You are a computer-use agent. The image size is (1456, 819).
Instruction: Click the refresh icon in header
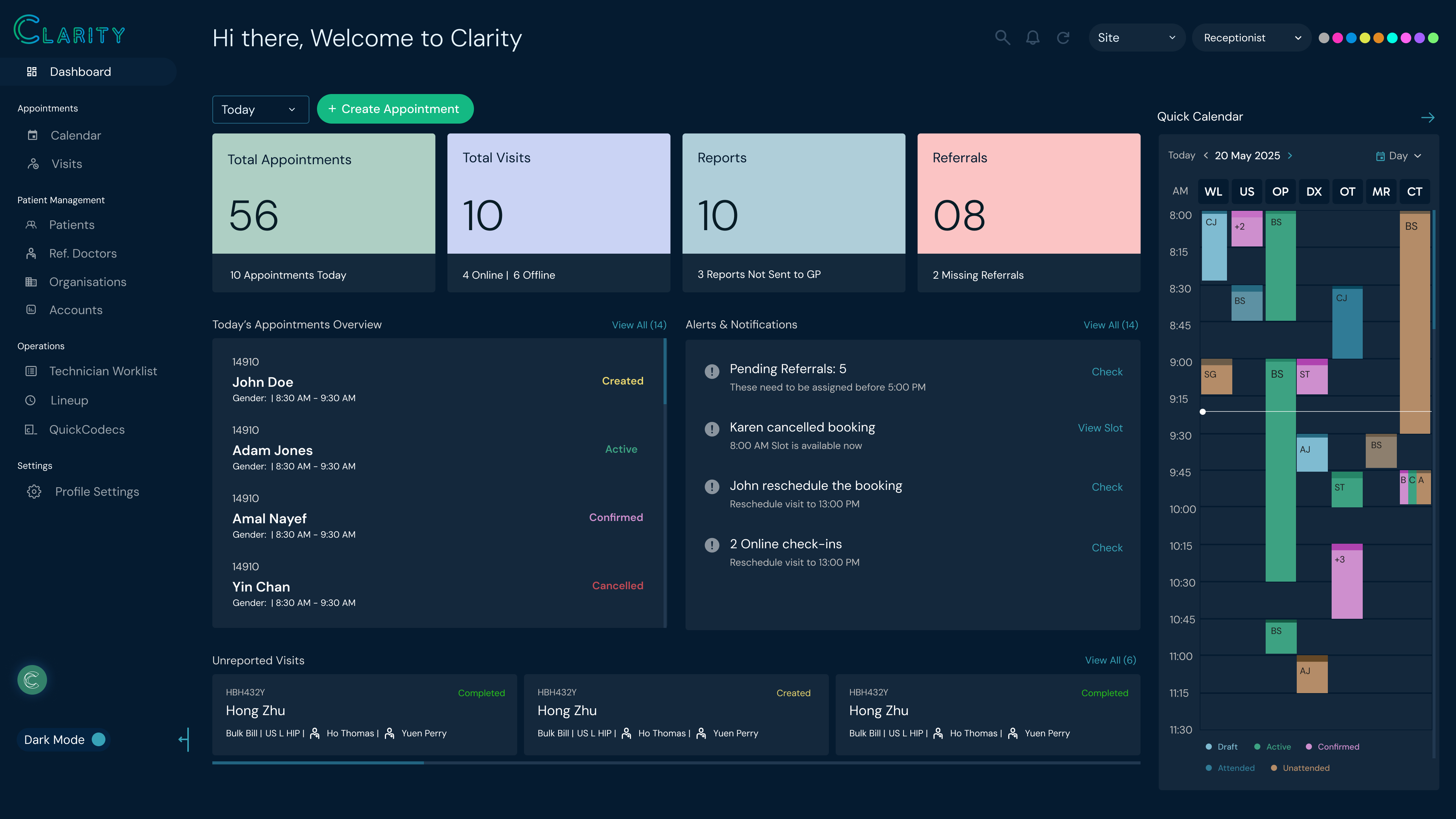click(1063, 38)
